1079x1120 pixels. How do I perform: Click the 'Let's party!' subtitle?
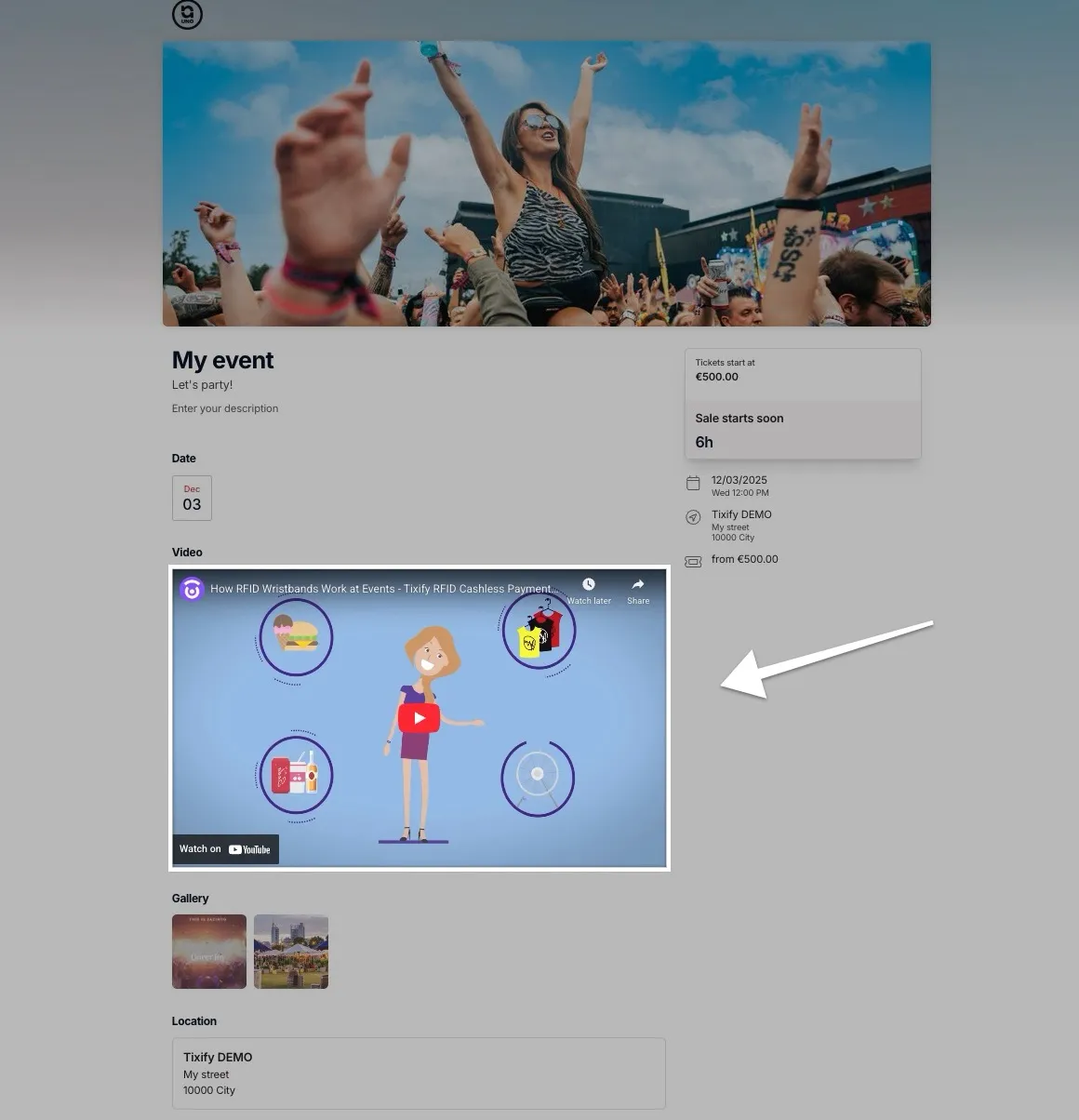tap(203, 385)
